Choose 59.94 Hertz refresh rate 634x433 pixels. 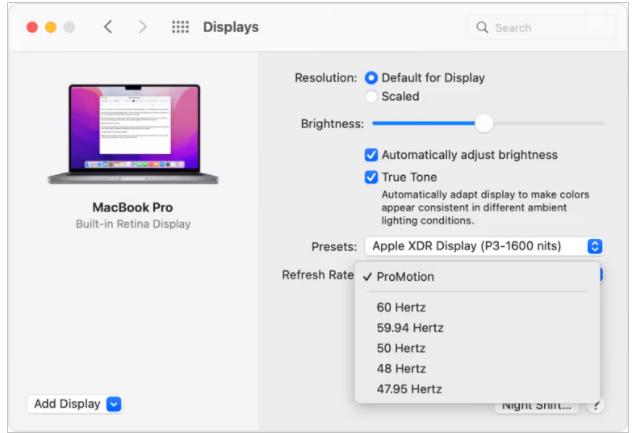(477, 328)
